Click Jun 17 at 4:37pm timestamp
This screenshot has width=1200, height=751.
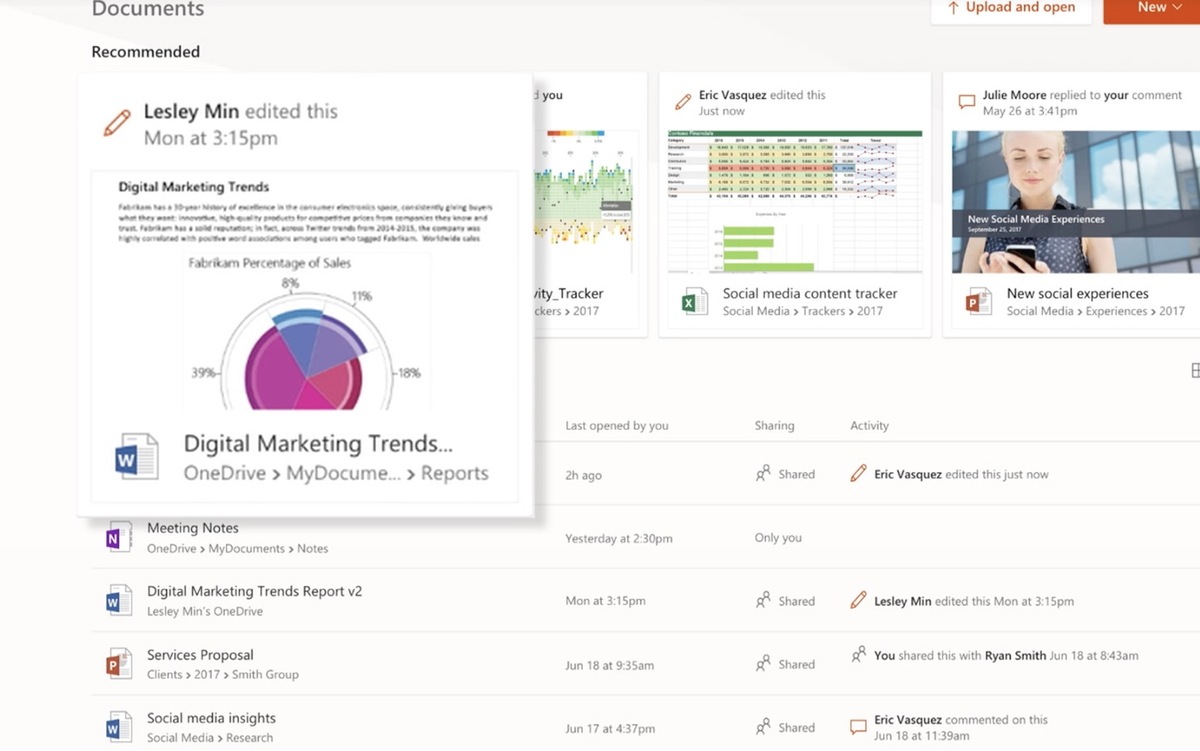click(x=609, y=728)
